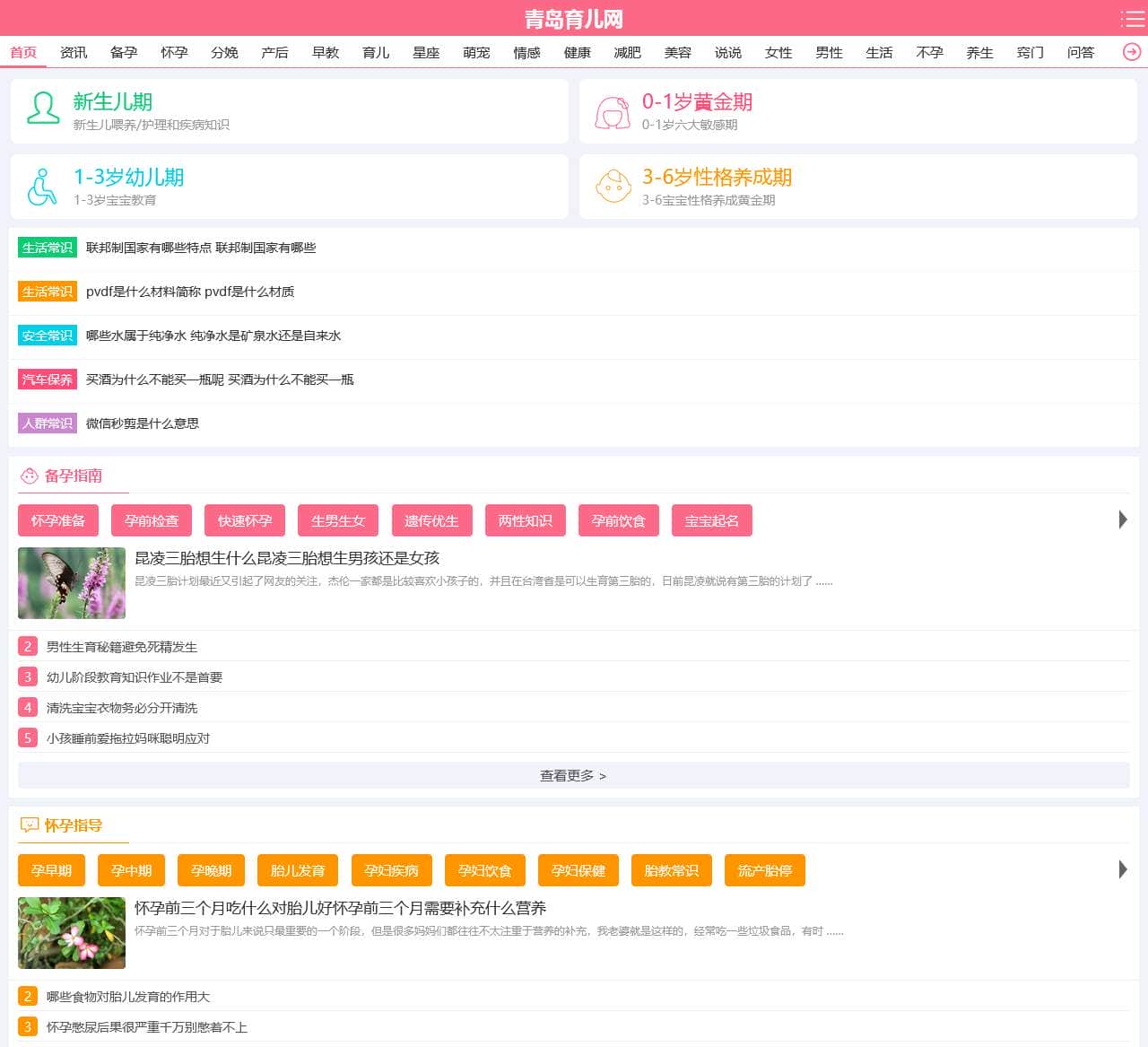1148x1047 pixels.
Task: Click the 备孕指南 section header icon
Action: (30, 476)
